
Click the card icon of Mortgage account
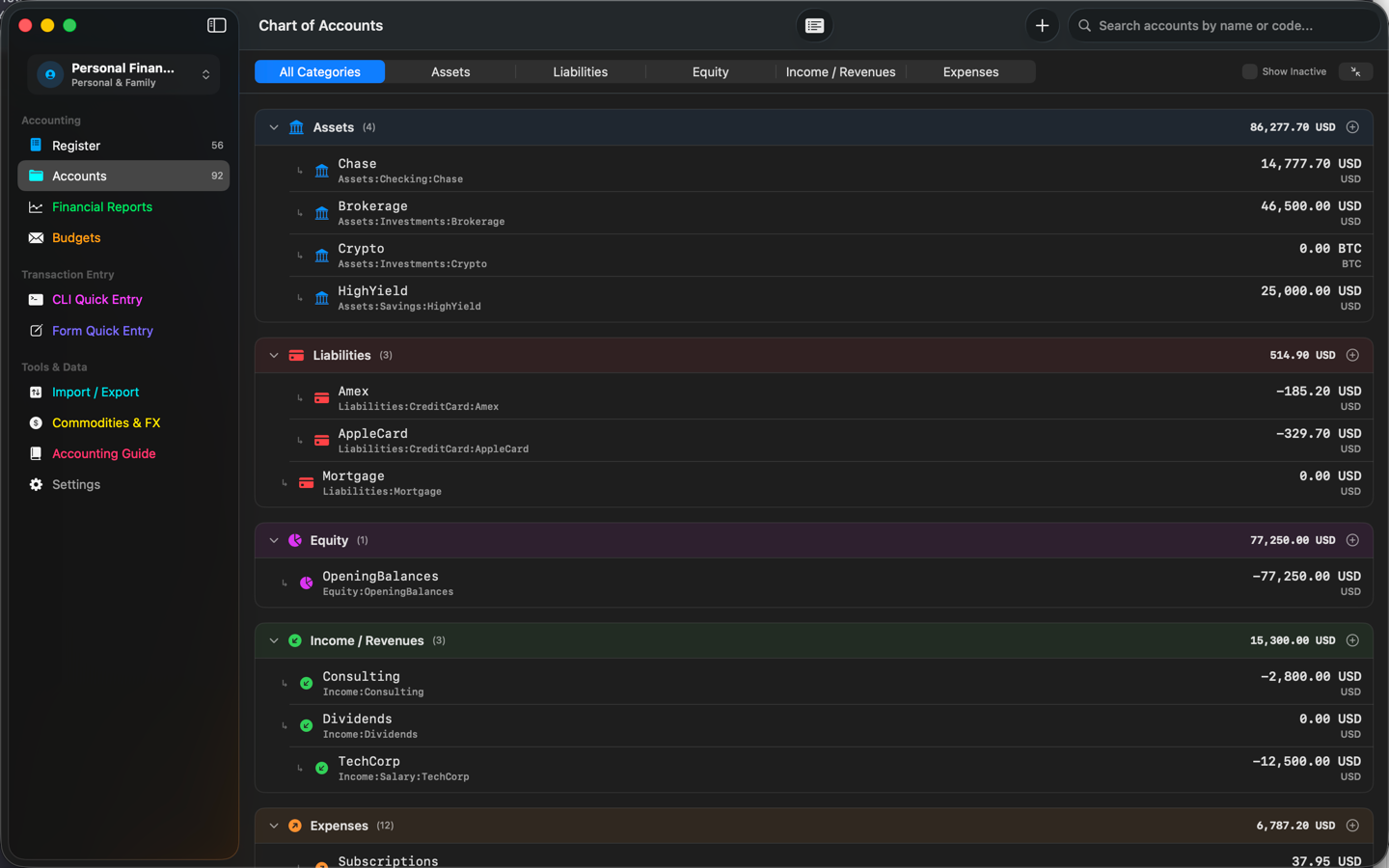point(306,483)
